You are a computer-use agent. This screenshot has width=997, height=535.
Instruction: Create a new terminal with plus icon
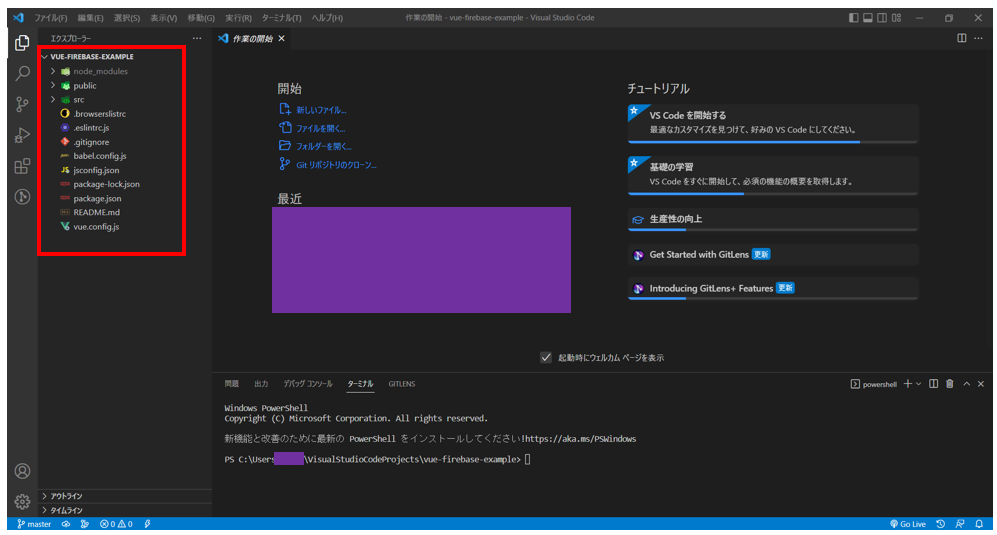coord(907,384)
